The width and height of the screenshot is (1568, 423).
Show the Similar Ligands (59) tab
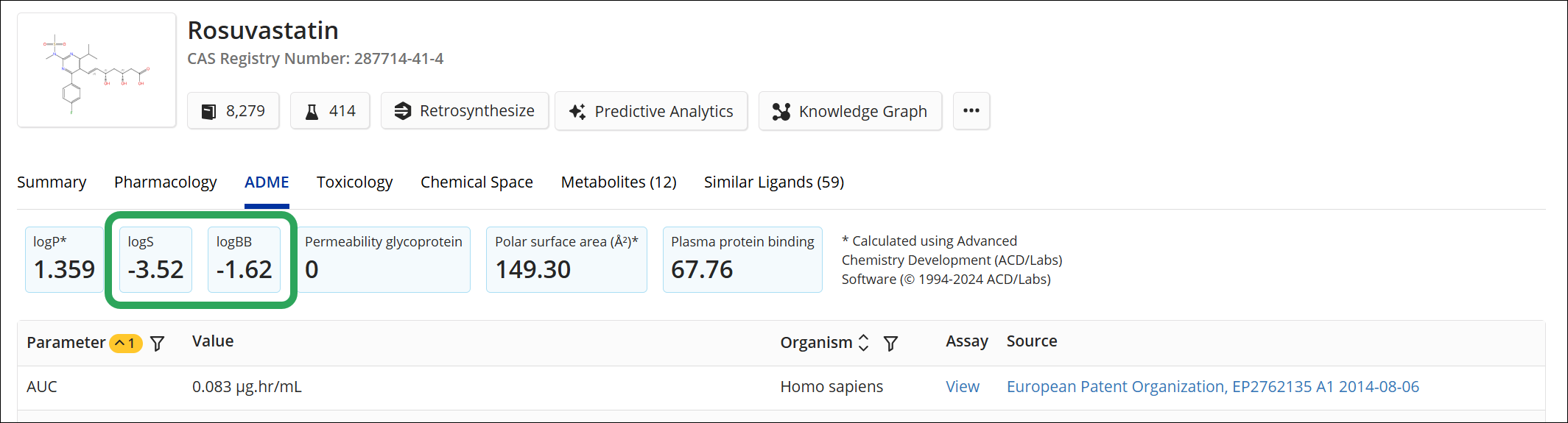773,182
